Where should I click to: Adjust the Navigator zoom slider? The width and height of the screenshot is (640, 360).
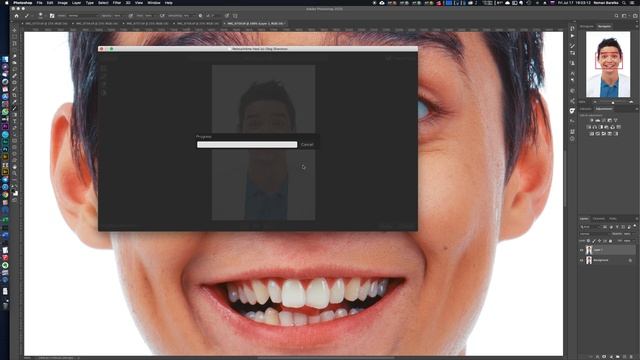(613, 102)
